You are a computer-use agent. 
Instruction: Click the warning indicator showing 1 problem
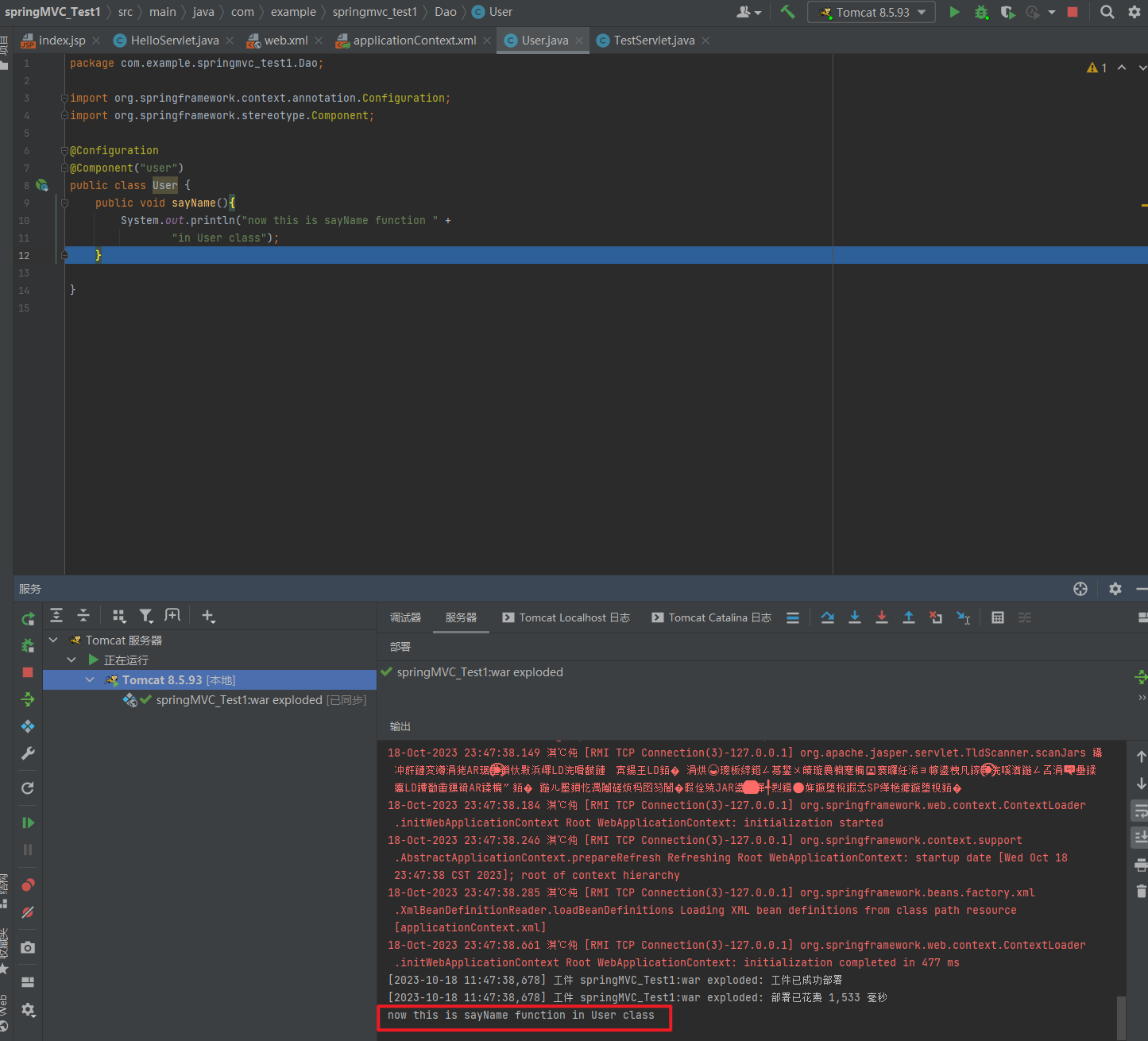[x=1096, y=68]
